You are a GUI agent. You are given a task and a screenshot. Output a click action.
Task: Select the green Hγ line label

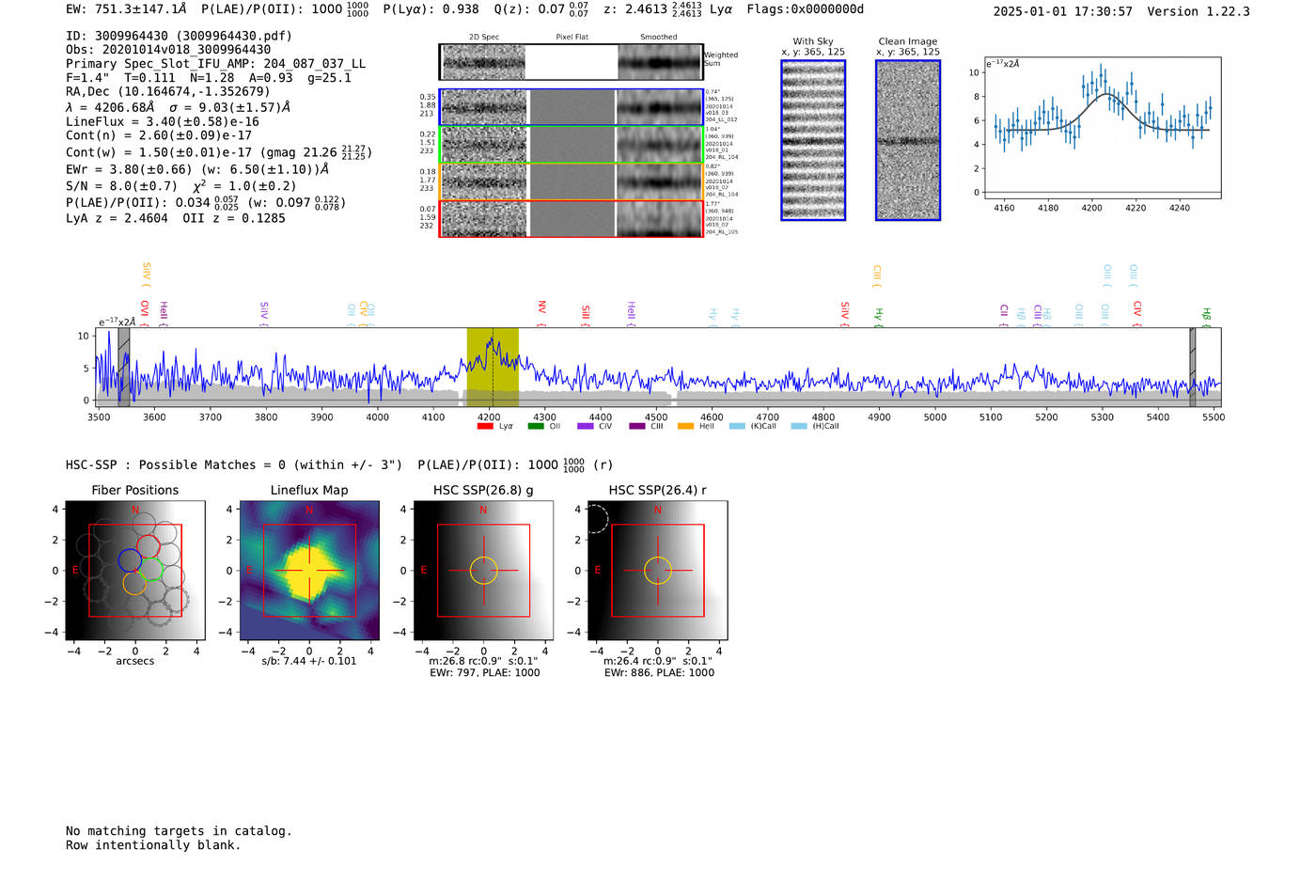tap(879, 317)
